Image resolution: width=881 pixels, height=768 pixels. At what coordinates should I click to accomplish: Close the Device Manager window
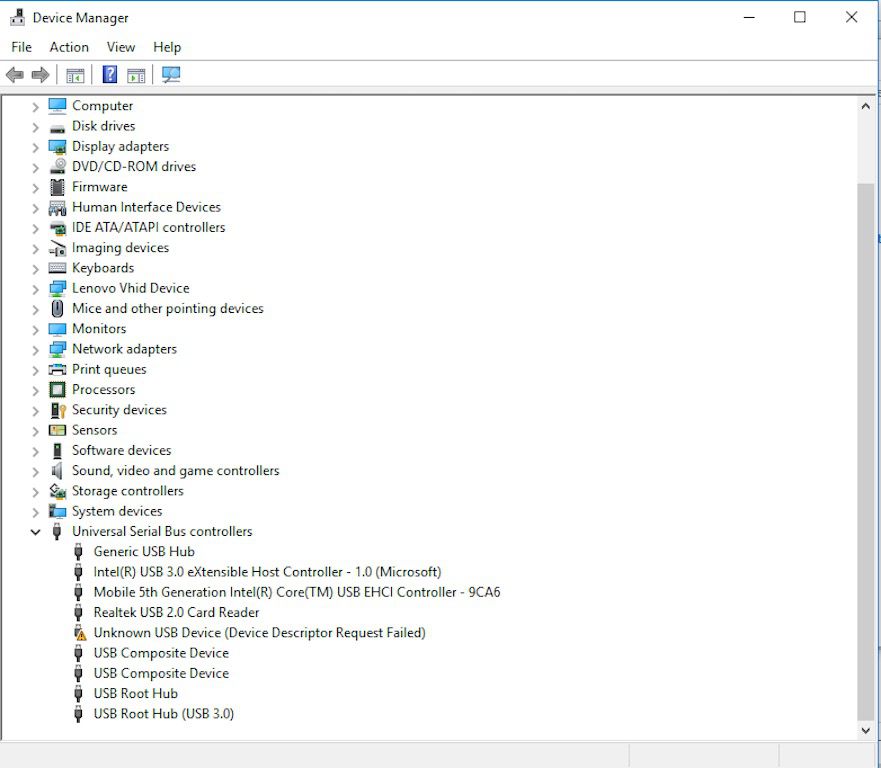851,17
